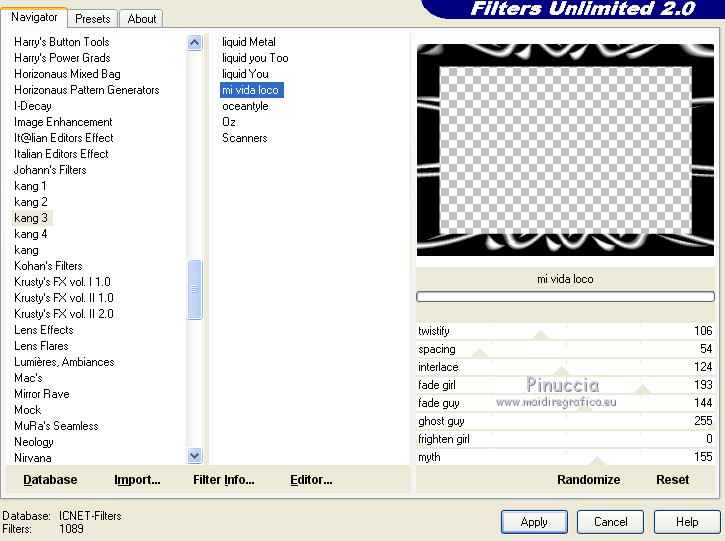
Task: Select Mirror Rave category
Action: pos(42,394)
